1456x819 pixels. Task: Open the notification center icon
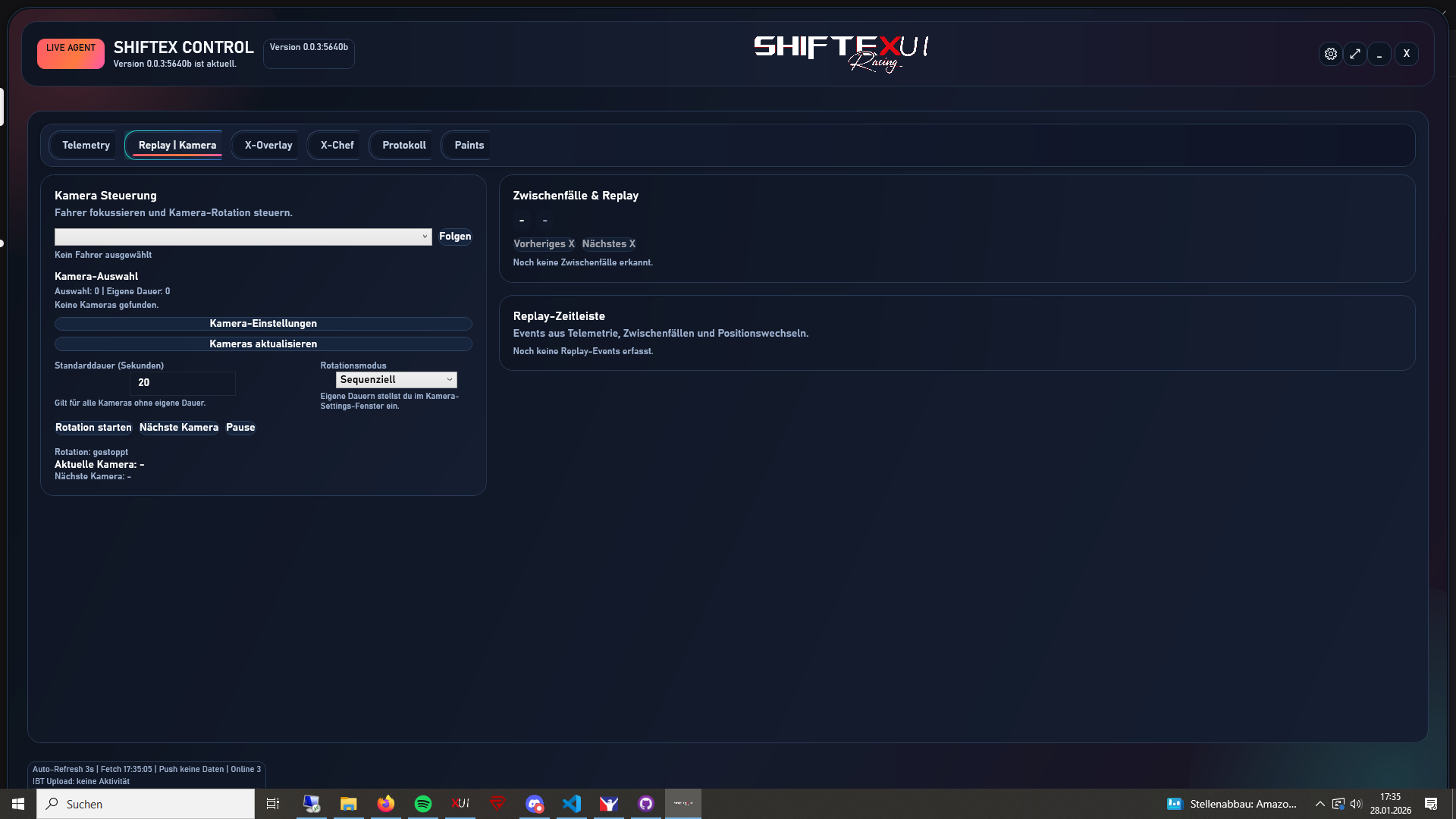[1432, 804]
